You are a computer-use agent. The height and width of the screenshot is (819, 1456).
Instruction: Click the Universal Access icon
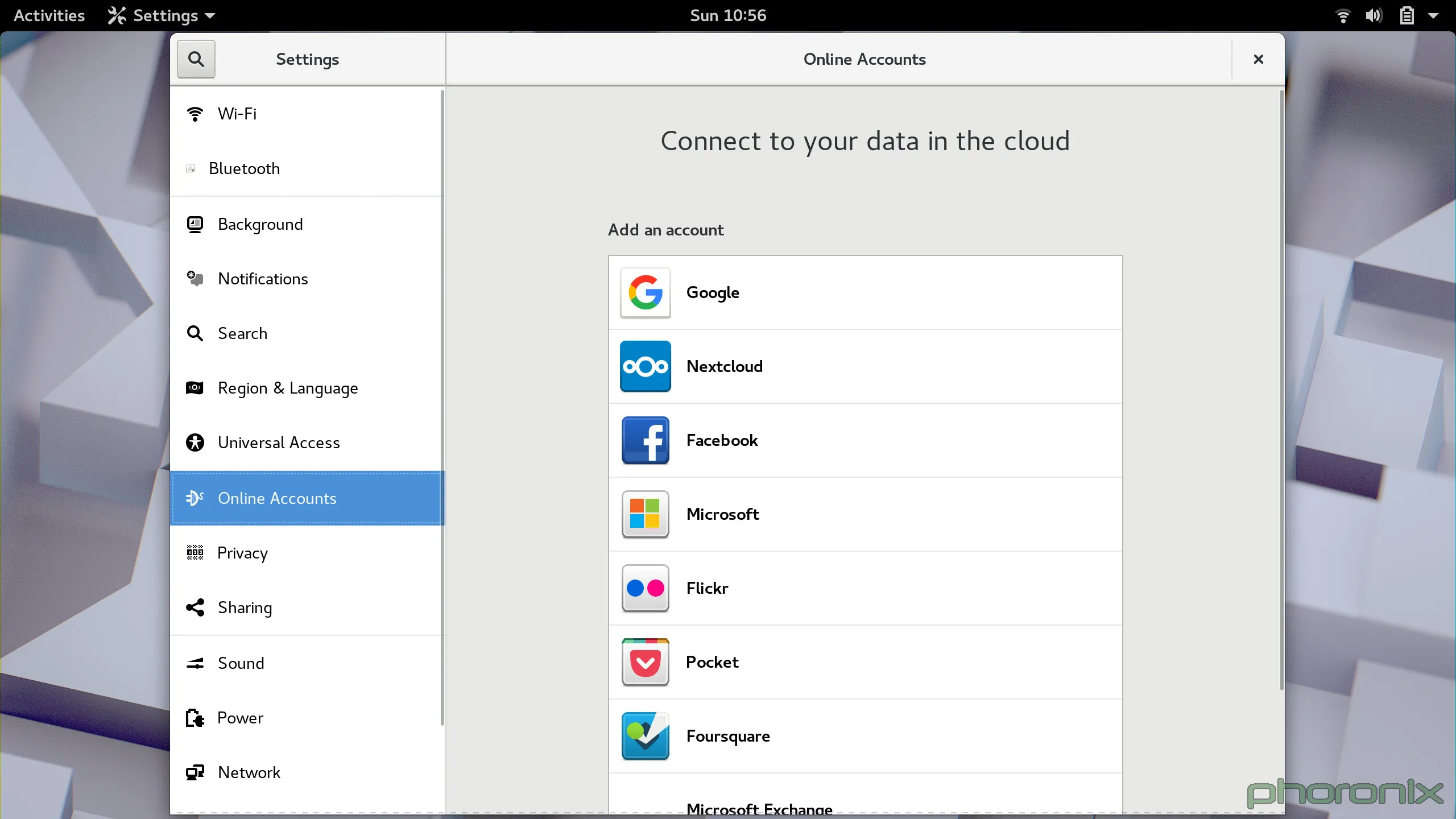pos(195,442)
